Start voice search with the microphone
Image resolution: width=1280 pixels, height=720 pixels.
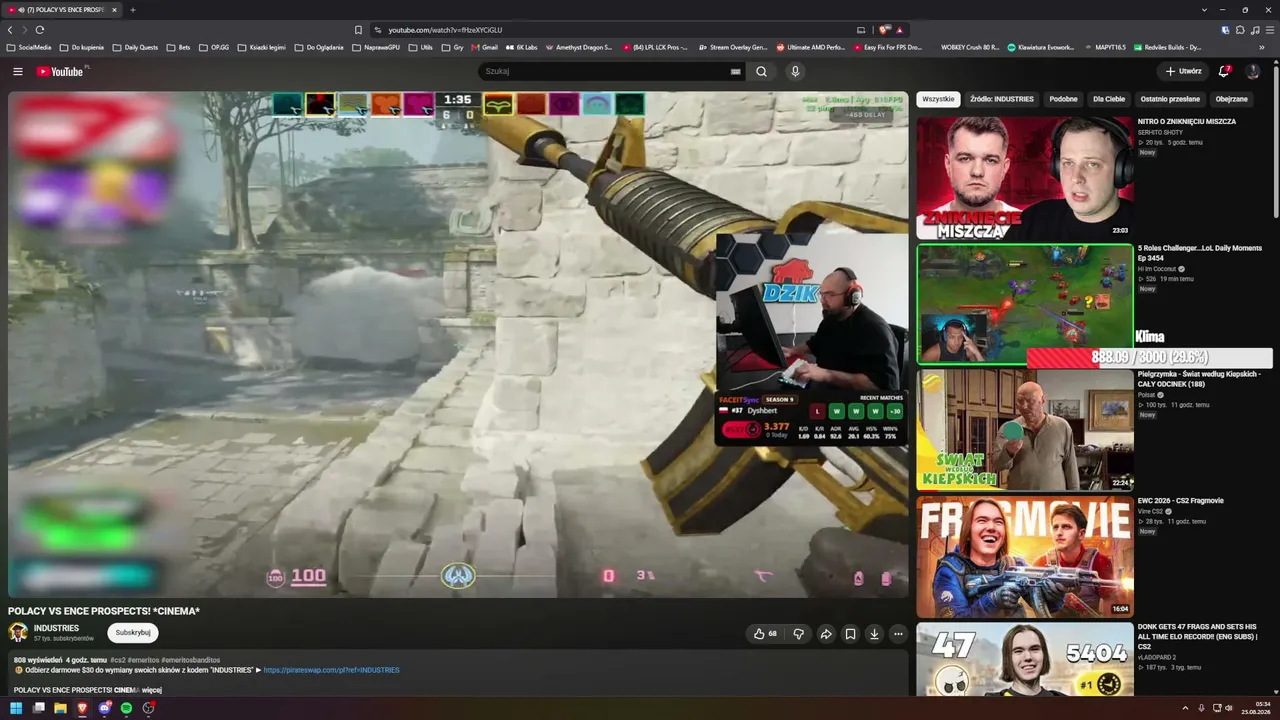point(795,71)
